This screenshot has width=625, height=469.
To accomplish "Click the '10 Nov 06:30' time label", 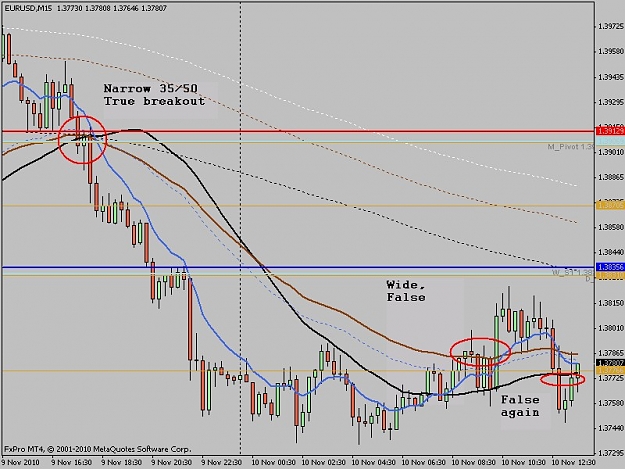I will 424,462.
